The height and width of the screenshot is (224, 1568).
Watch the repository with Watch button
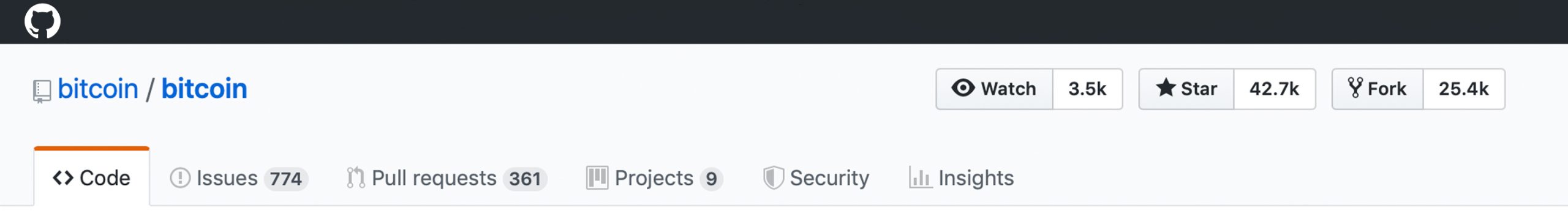click(994, 89)
